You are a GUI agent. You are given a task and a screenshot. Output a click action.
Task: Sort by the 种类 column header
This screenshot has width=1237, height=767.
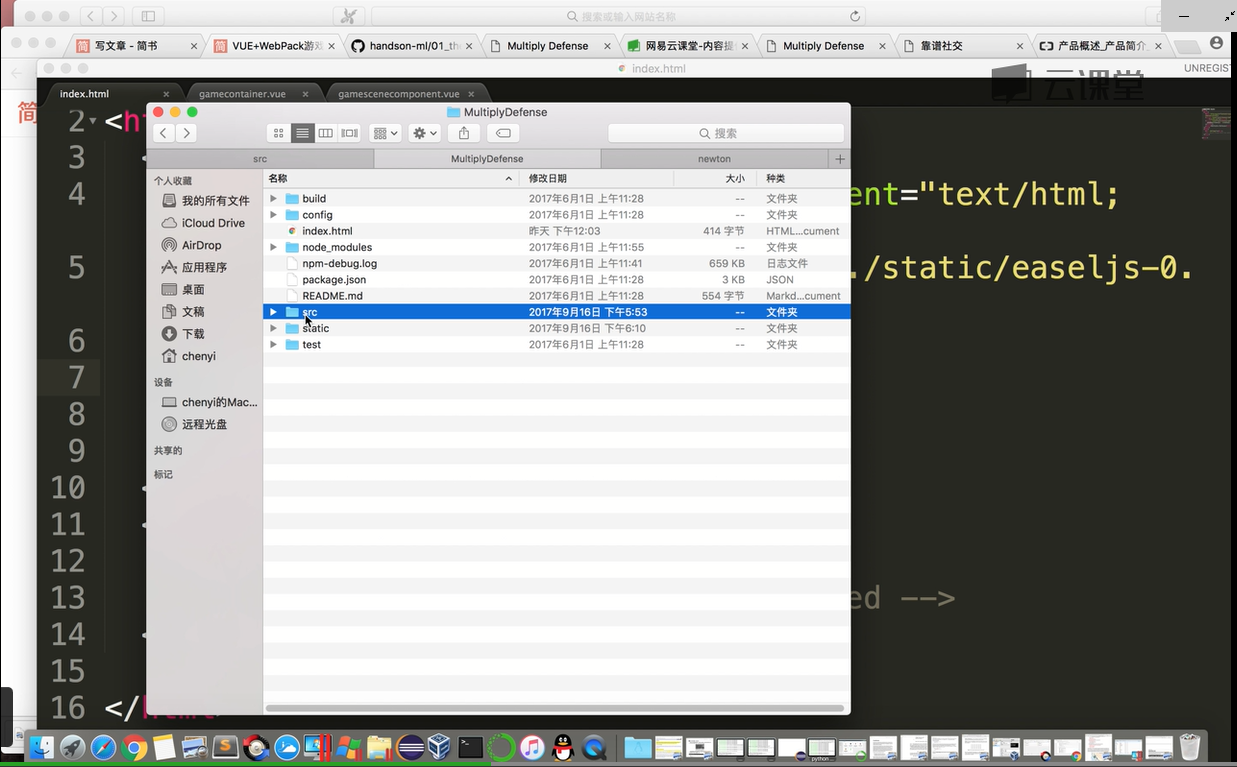tap(803, 178)
